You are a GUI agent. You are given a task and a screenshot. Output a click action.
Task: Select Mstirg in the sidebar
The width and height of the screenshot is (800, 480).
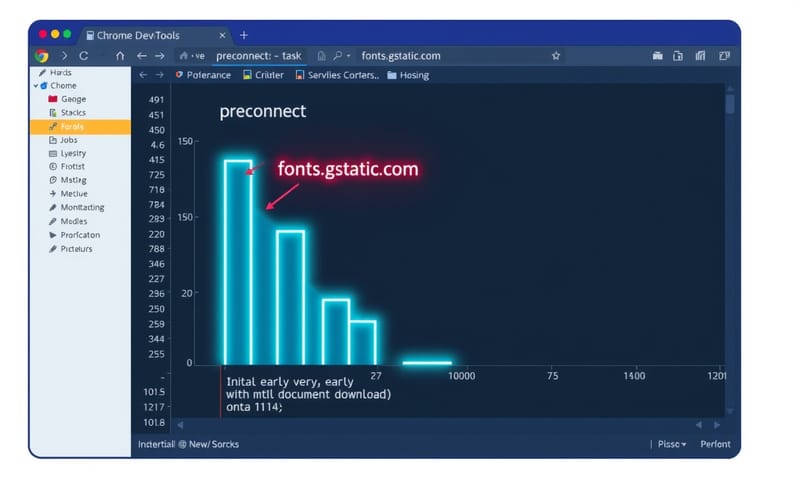(68, 180)
